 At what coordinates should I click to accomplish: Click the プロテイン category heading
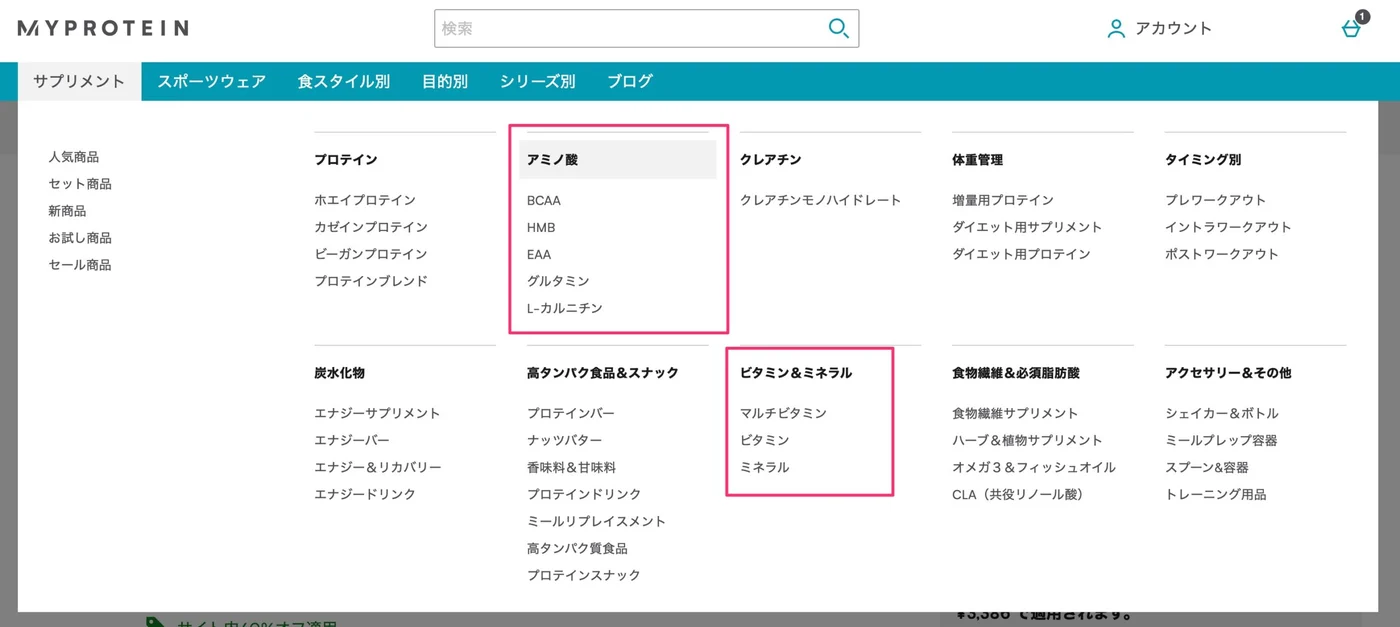point(346,160)
